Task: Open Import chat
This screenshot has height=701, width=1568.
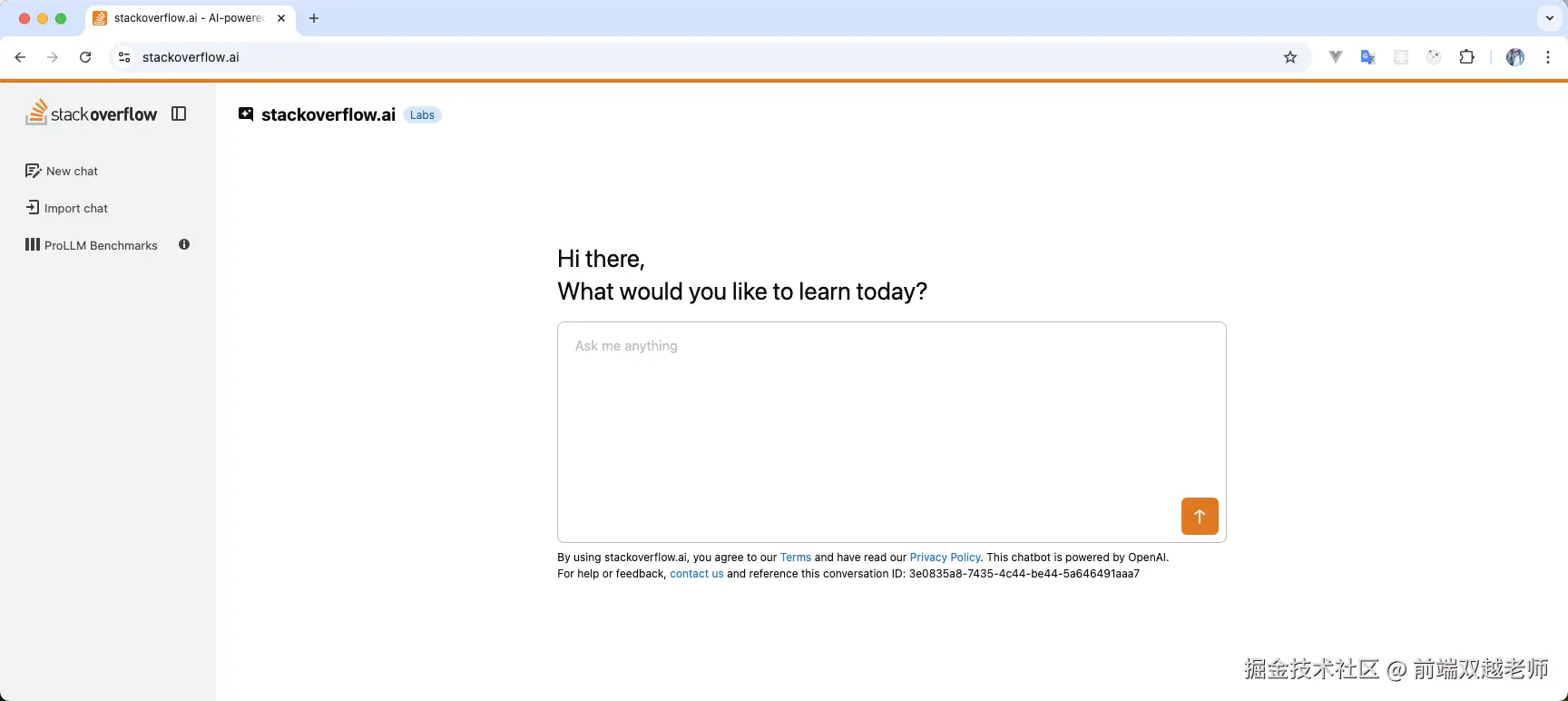Action: pos(66,208)
